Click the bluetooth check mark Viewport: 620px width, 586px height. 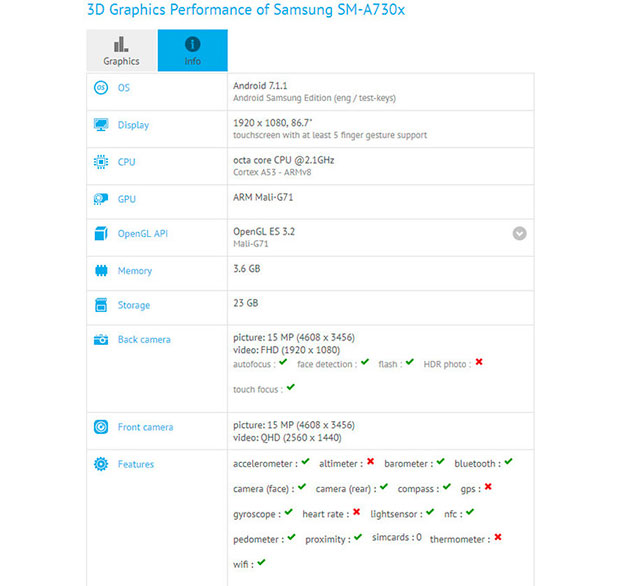coord(508,461)
